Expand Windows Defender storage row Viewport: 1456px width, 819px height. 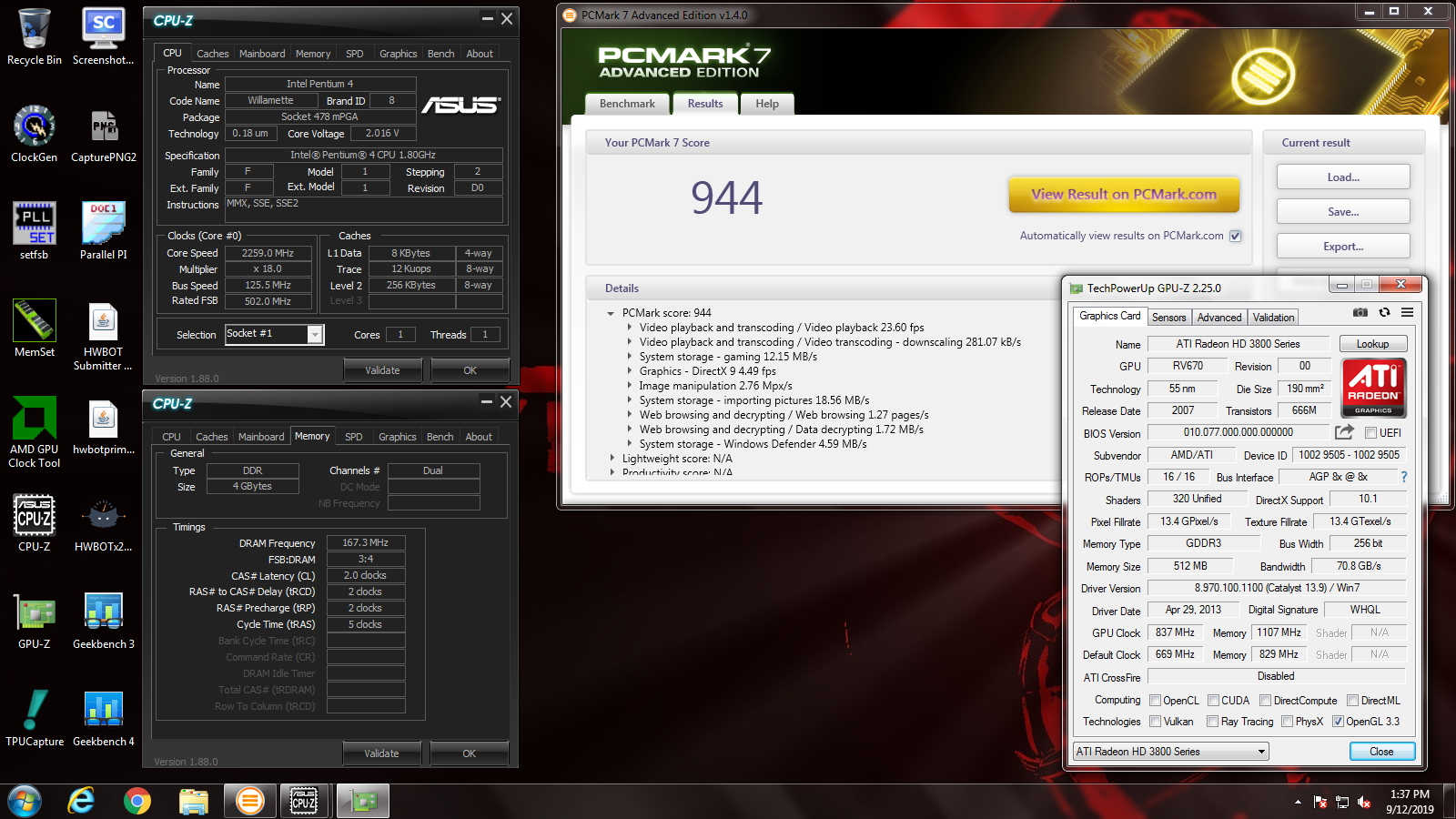(629, 444)
